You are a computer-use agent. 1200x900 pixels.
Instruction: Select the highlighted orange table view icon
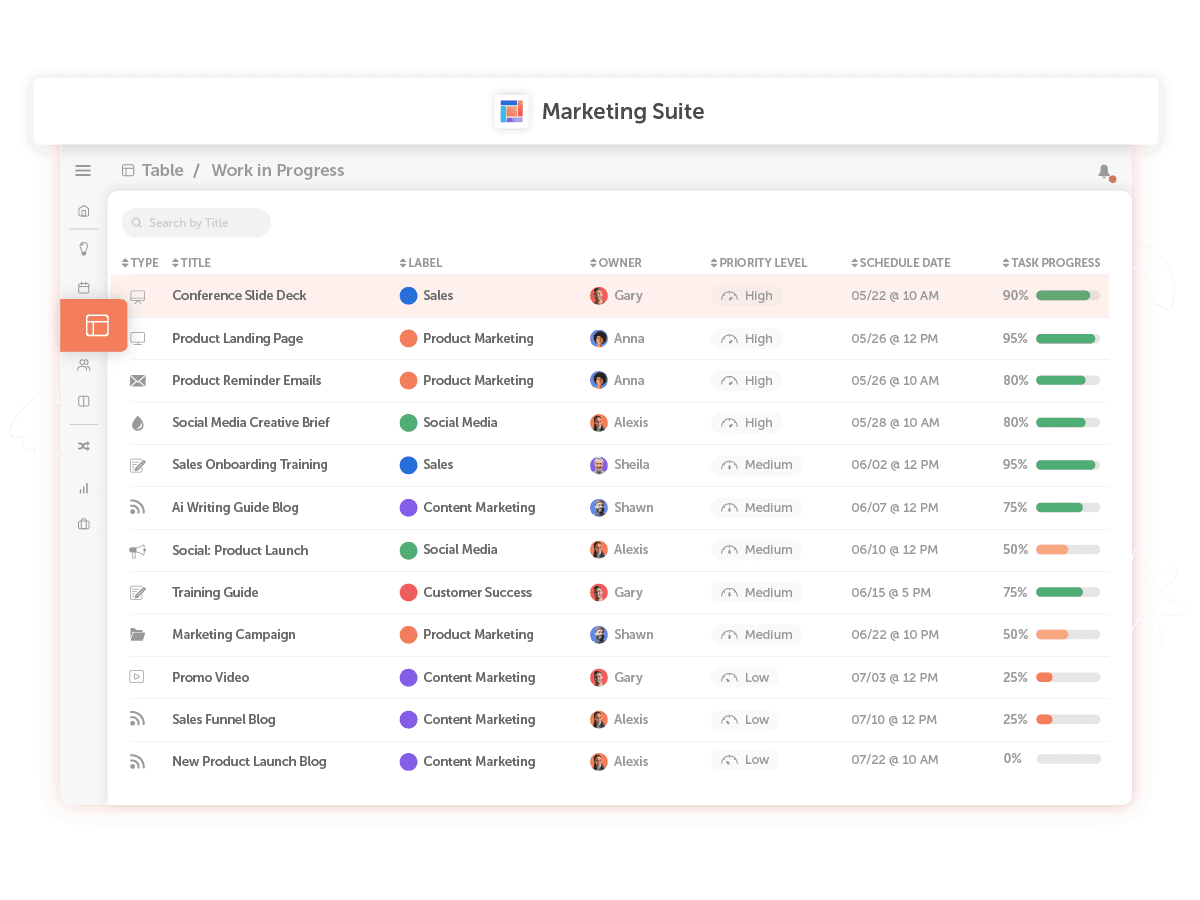coord(96,325)
